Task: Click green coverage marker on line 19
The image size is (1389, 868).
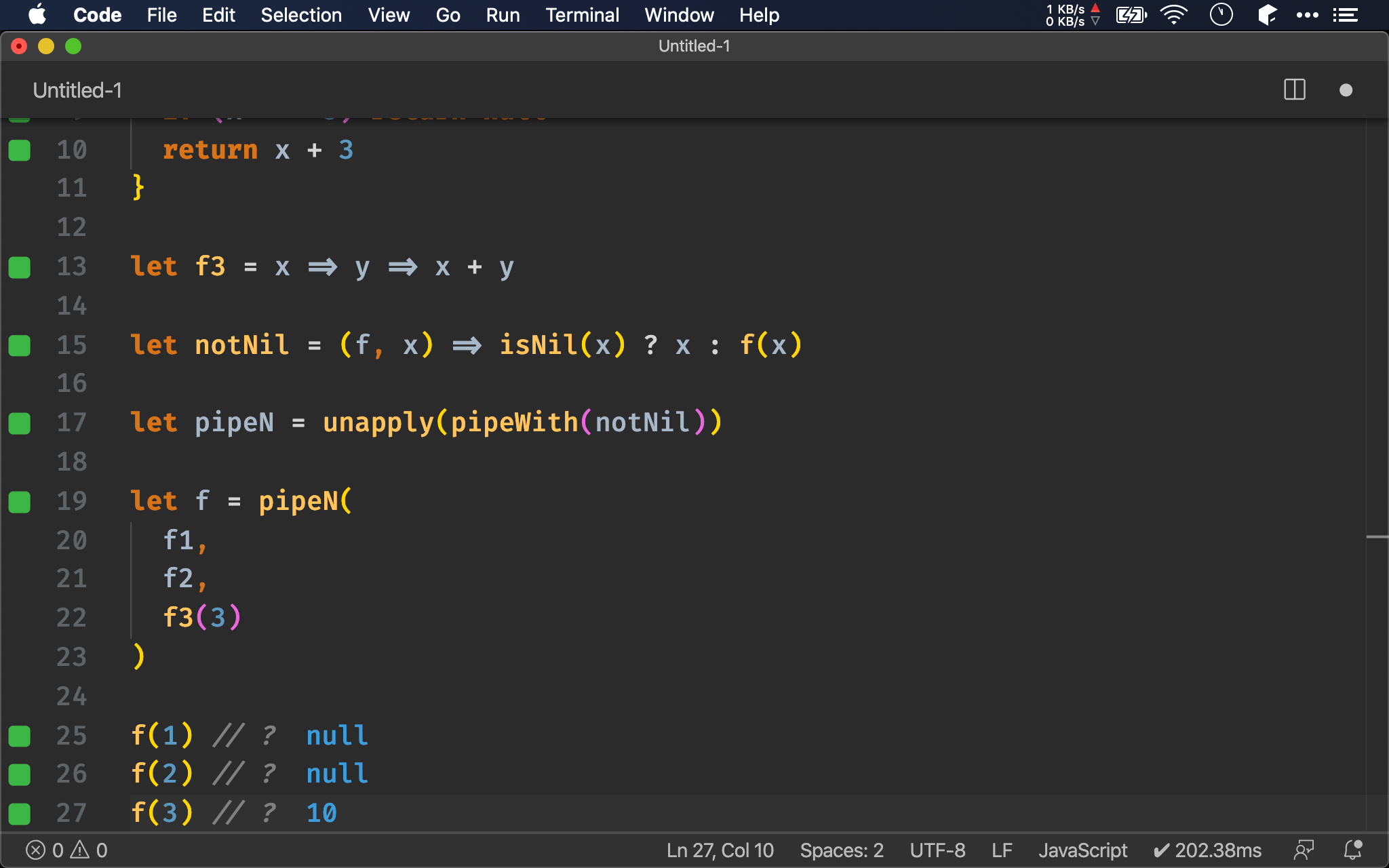Action: tap(20, 502)
